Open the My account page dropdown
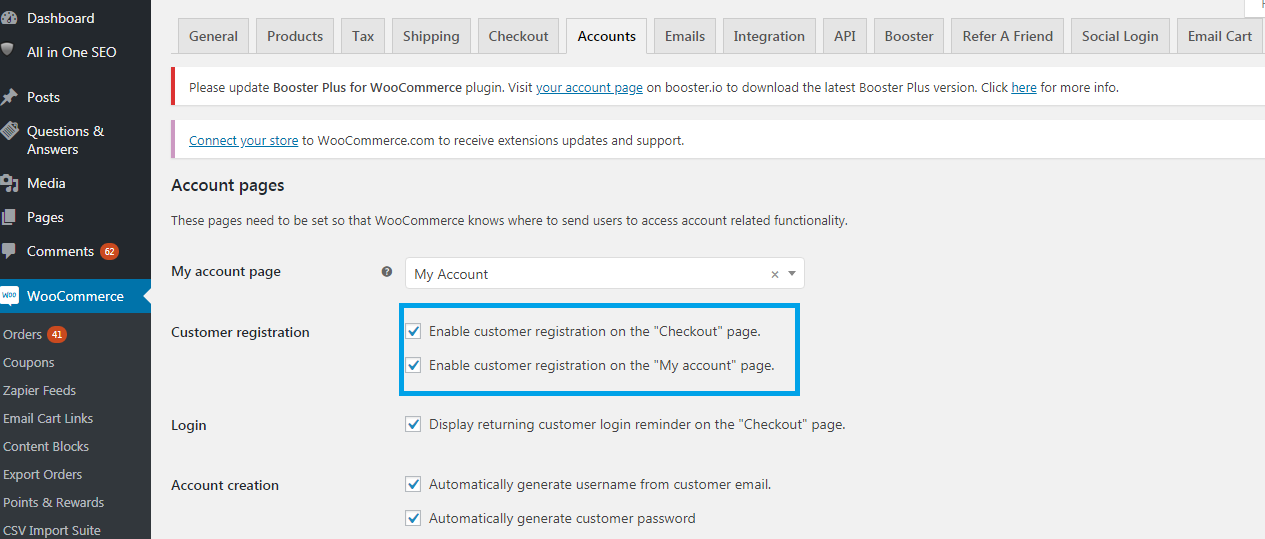This screenshot has height=539, width=1265. (x=604, y=273)
